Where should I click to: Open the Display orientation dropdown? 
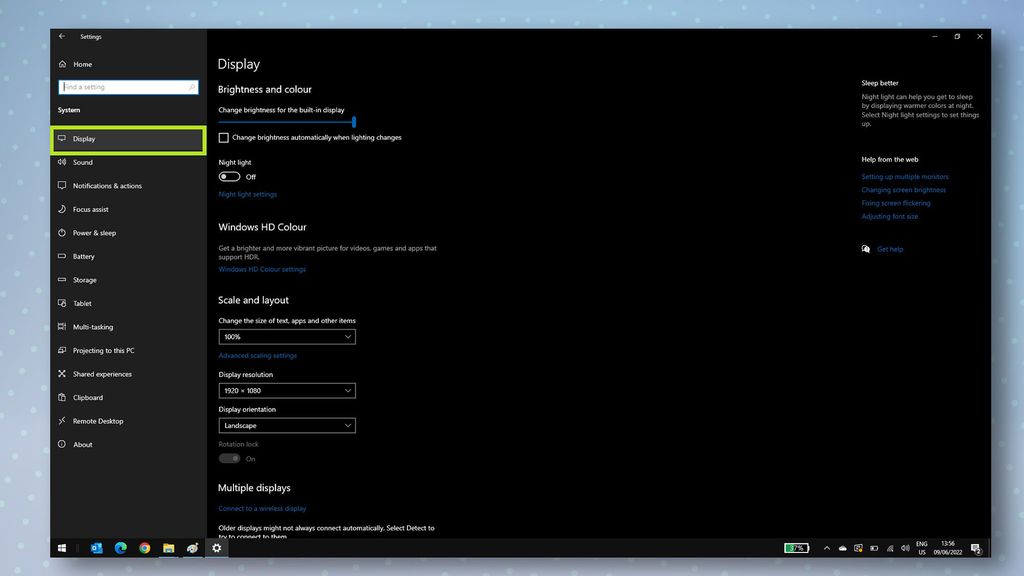287,425
